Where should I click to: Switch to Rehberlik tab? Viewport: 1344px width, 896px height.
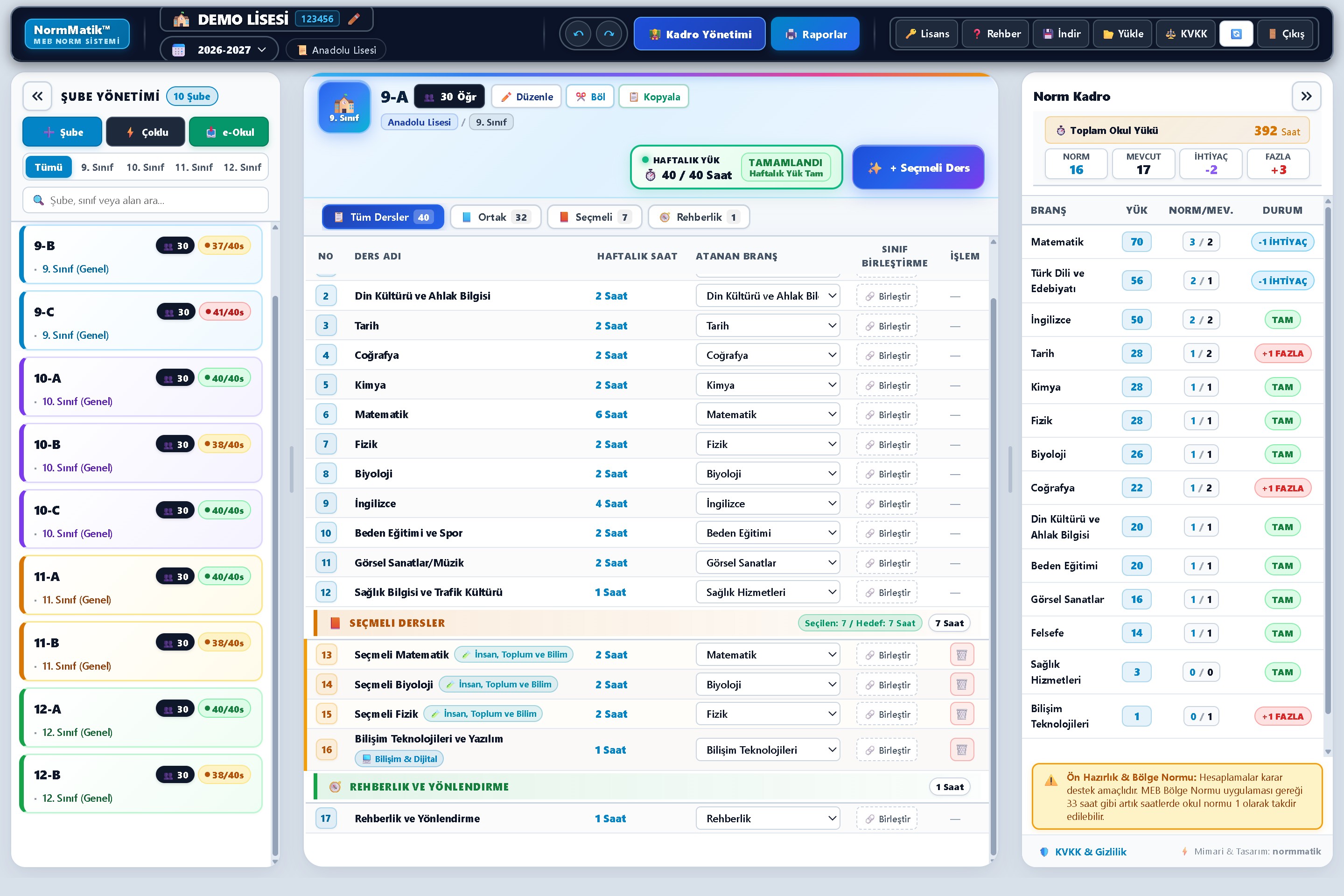[x=699, y=217]
